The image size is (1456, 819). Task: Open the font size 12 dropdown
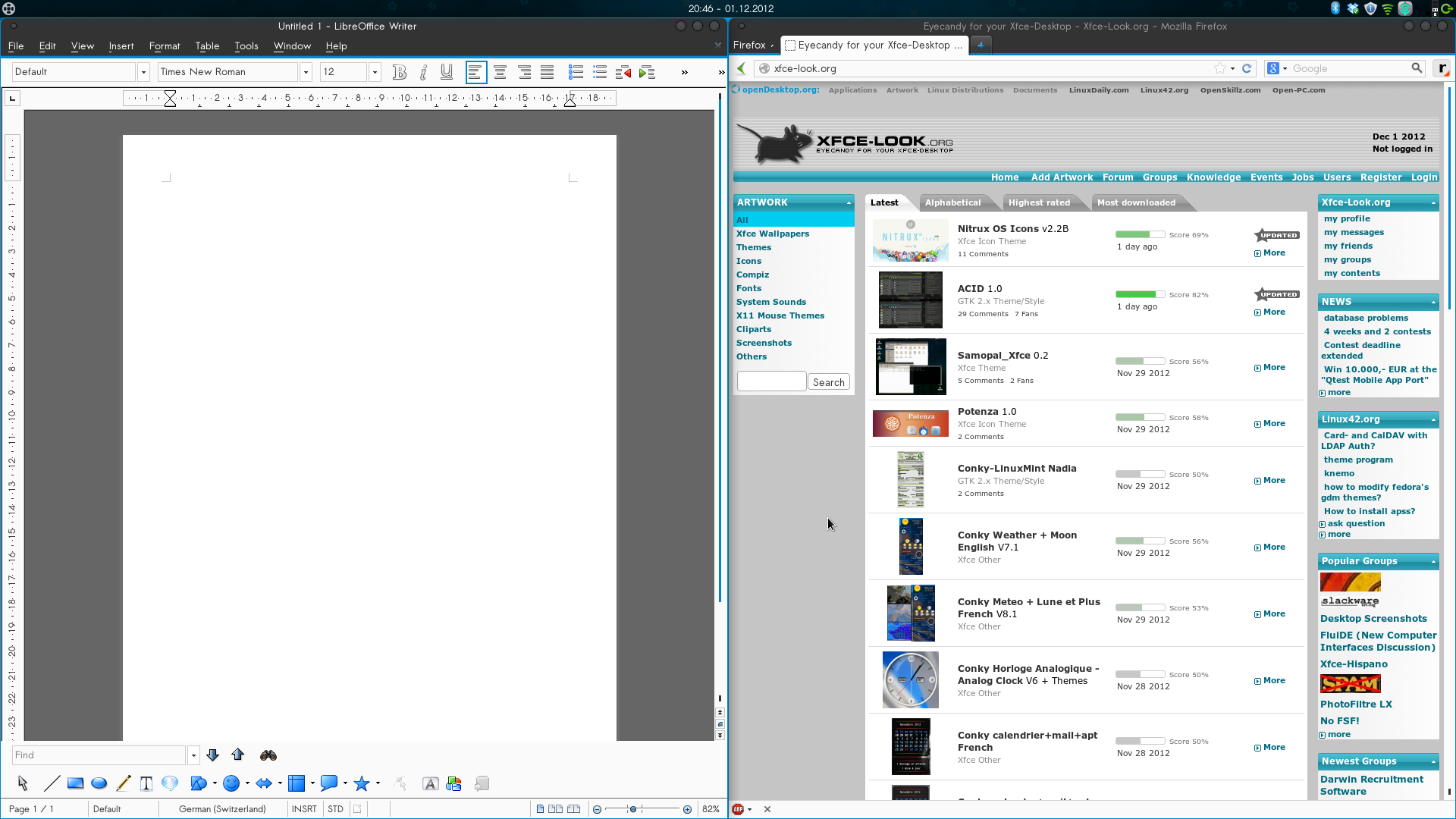tap(374, 72)
